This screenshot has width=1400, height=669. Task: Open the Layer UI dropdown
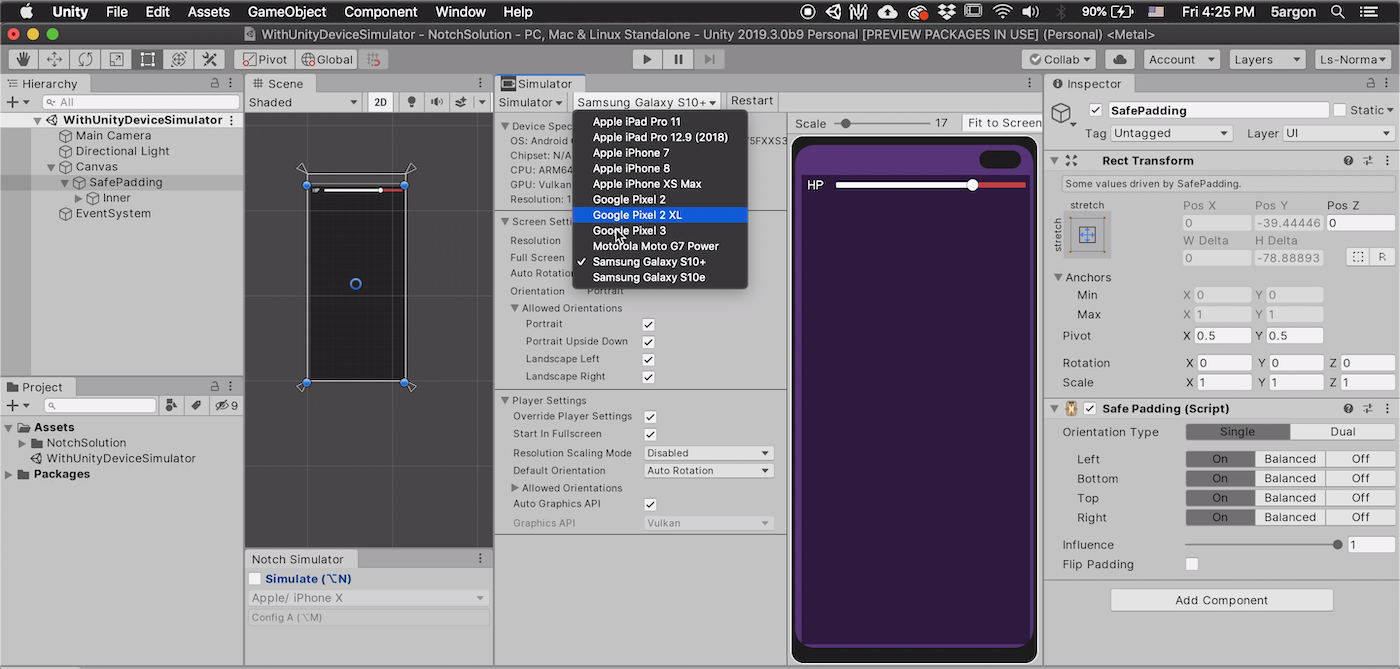1339,133
